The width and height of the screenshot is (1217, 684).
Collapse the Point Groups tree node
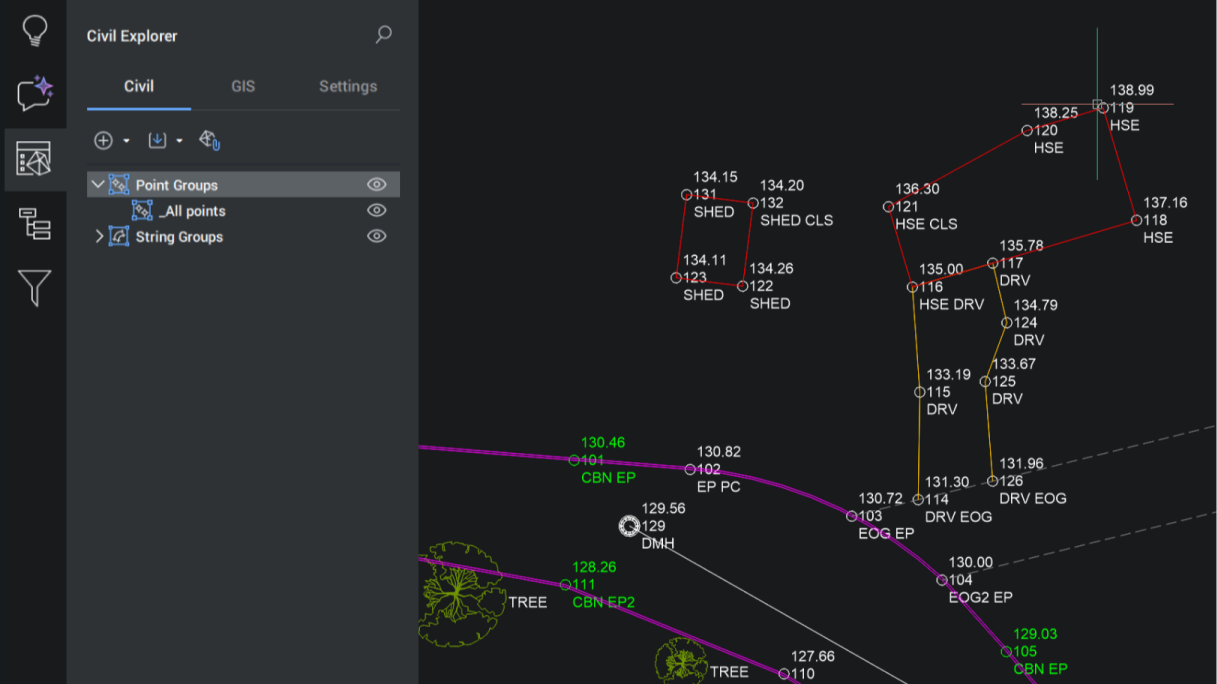[x=98, y=185]
